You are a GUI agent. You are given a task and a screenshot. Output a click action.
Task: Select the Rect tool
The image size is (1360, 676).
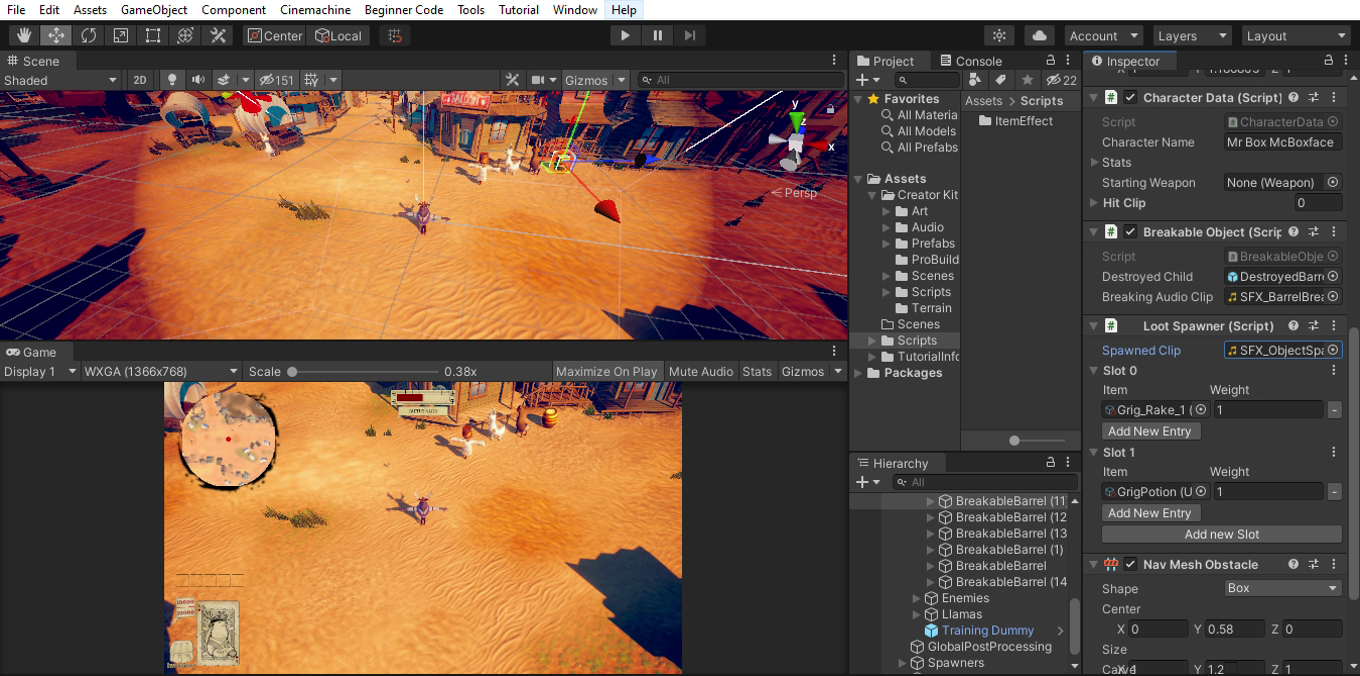pos(153,35)
